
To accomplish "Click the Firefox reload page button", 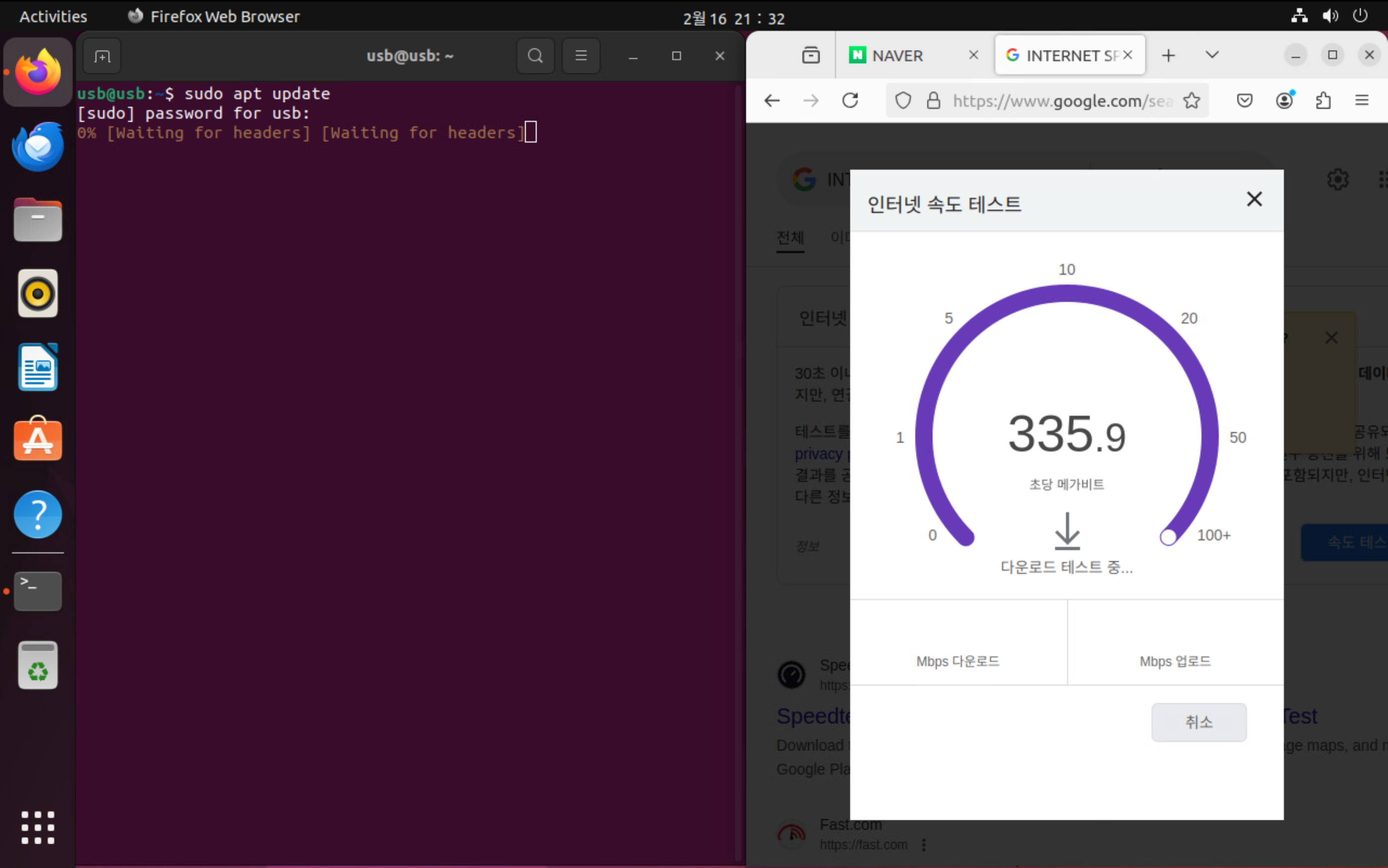I will coord(850,101).
